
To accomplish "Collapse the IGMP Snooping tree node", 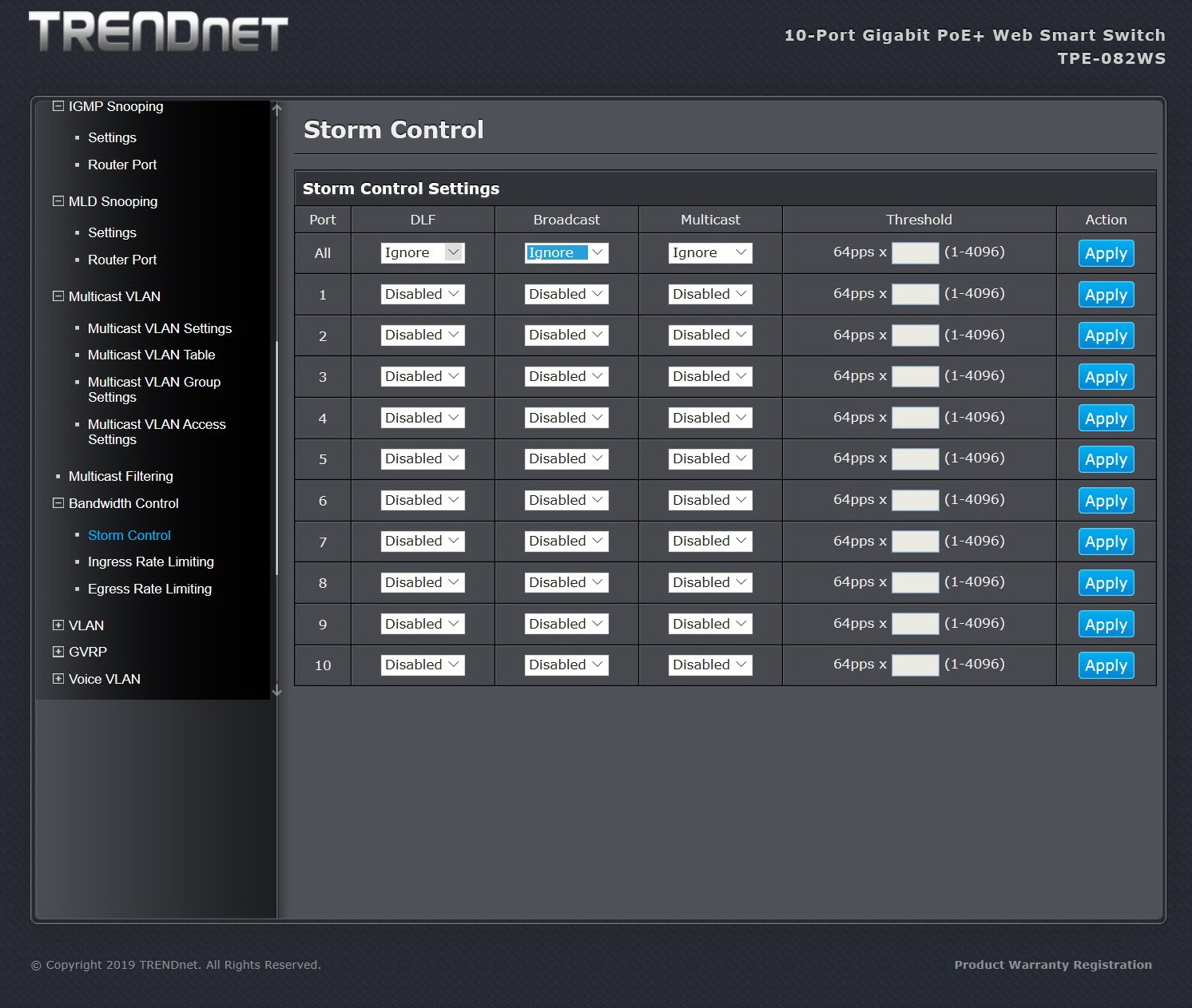I will pyautogui.click(x=58, y=106).
